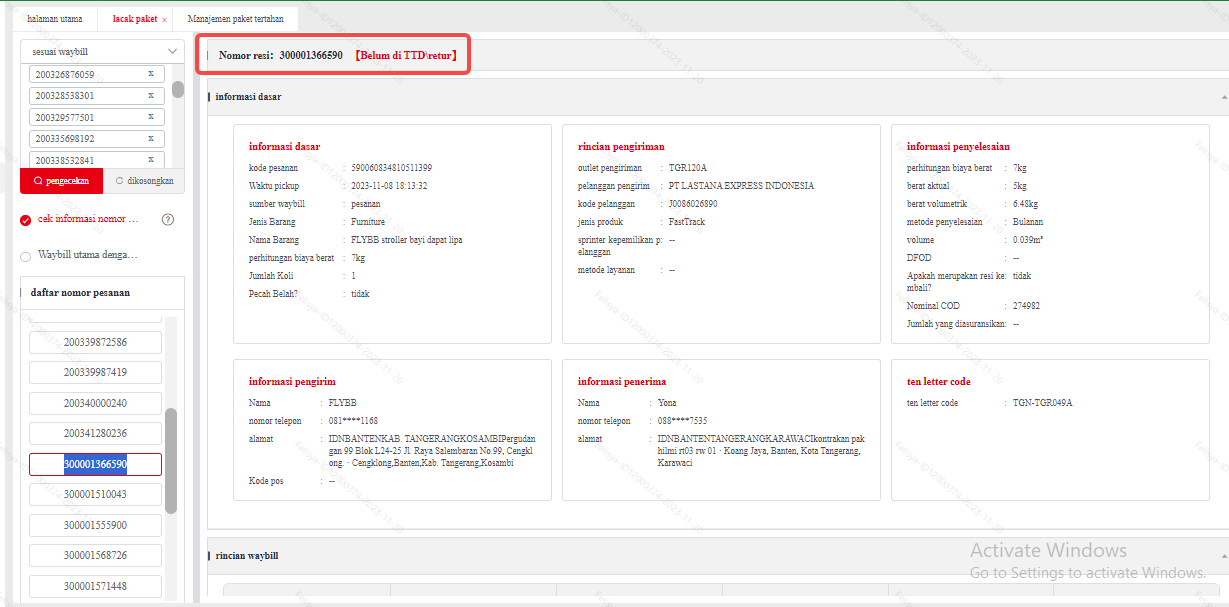Select Waybill utama denga… radio option
The width and height of the screenshot is (1229, 607).
(26, 256)
